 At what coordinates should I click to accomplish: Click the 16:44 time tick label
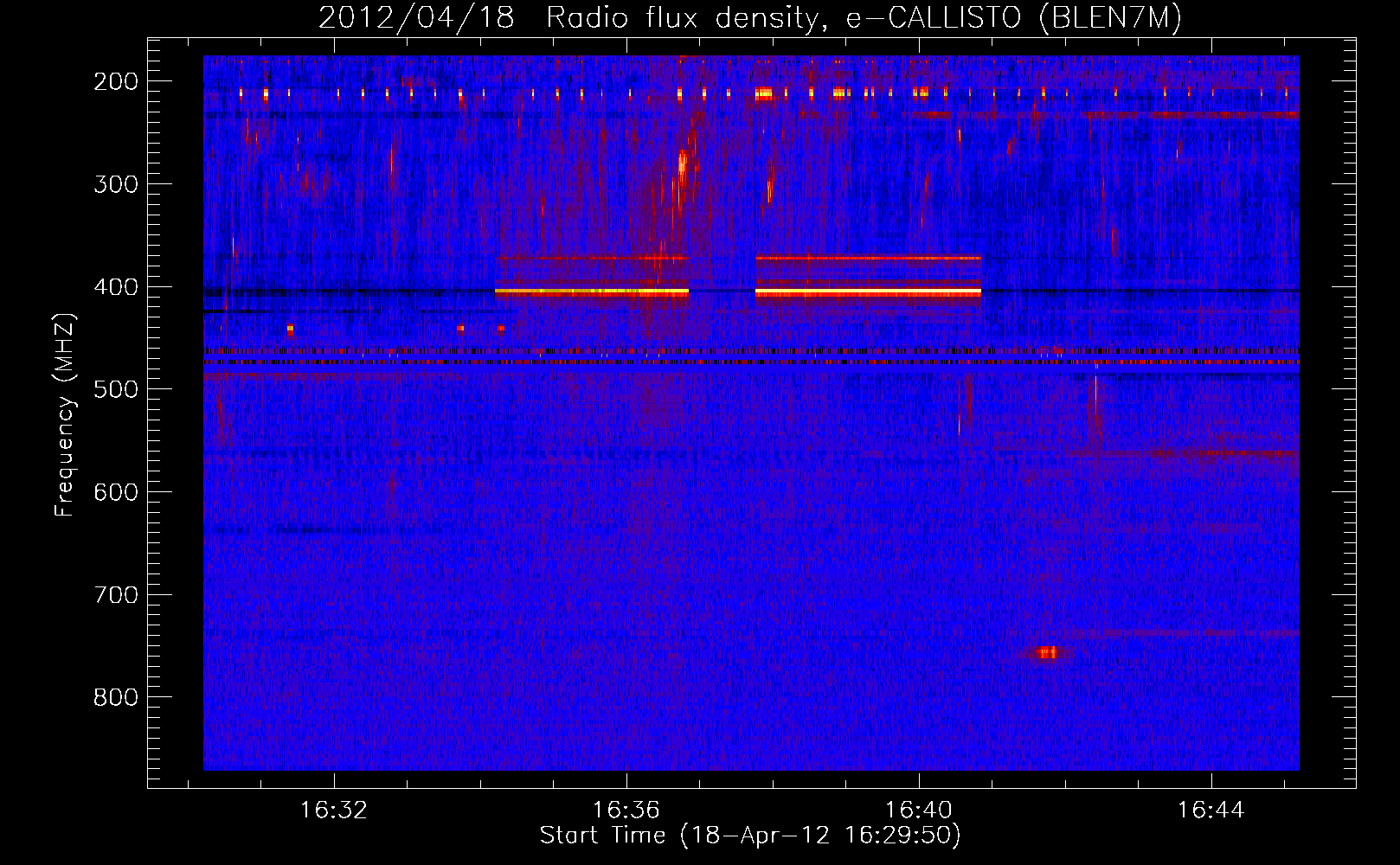(1211, 810)
